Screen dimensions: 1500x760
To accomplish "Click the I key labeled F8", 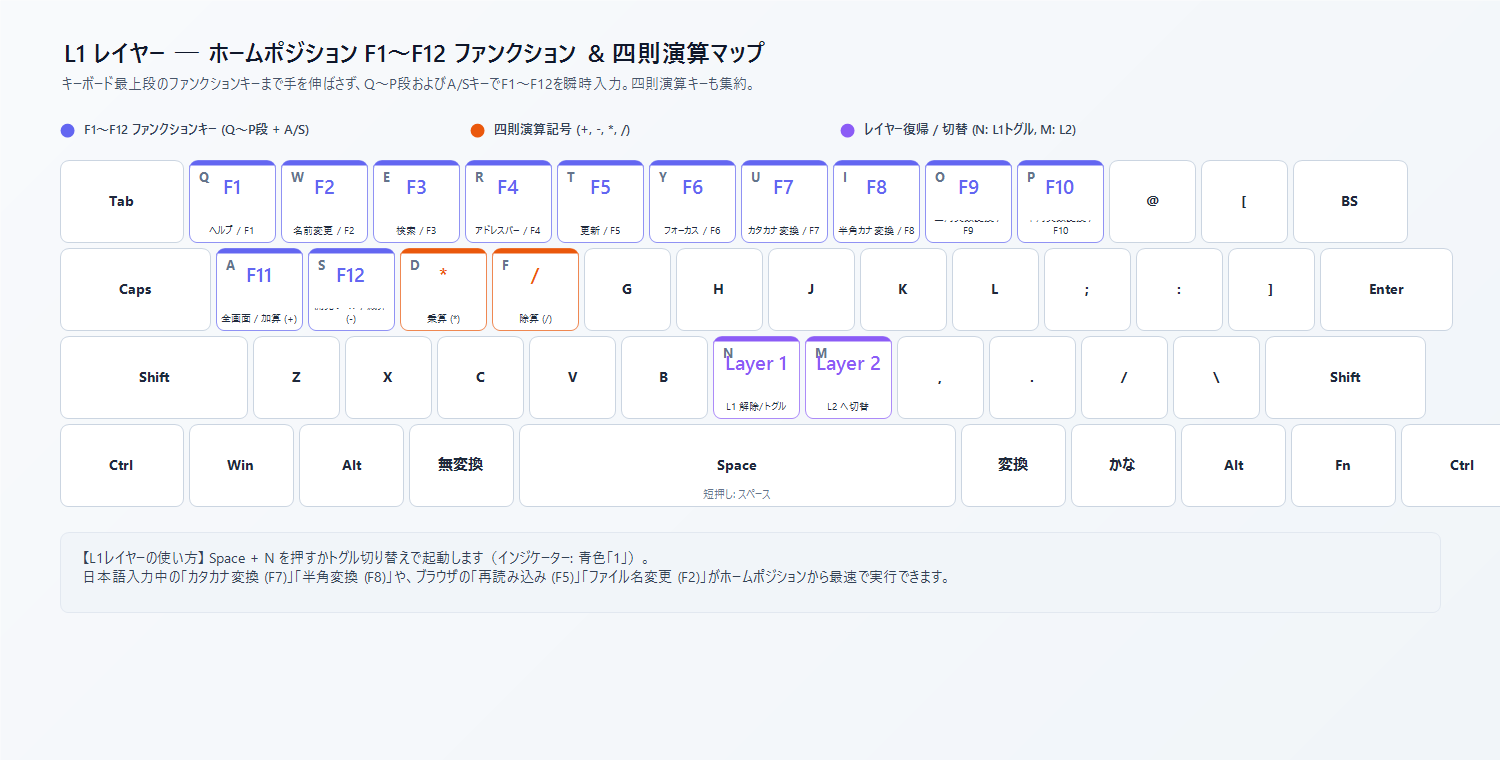I will coord(876,201).
